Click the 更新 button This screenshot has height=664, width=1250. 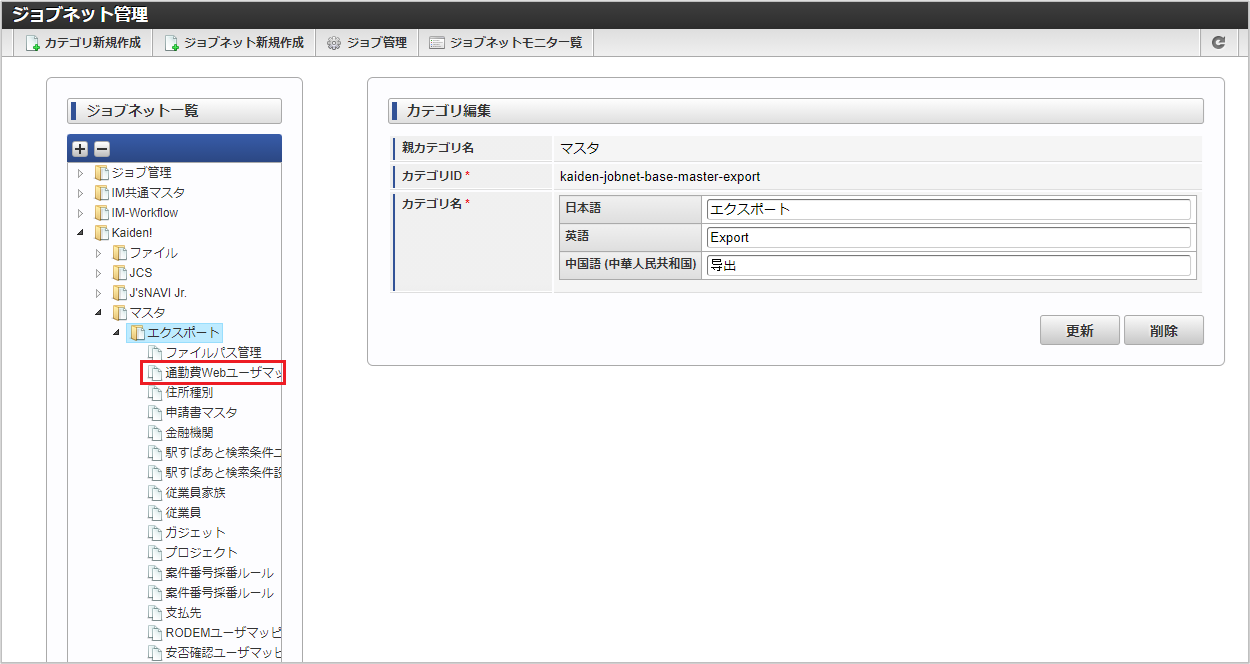[1079, 331]
